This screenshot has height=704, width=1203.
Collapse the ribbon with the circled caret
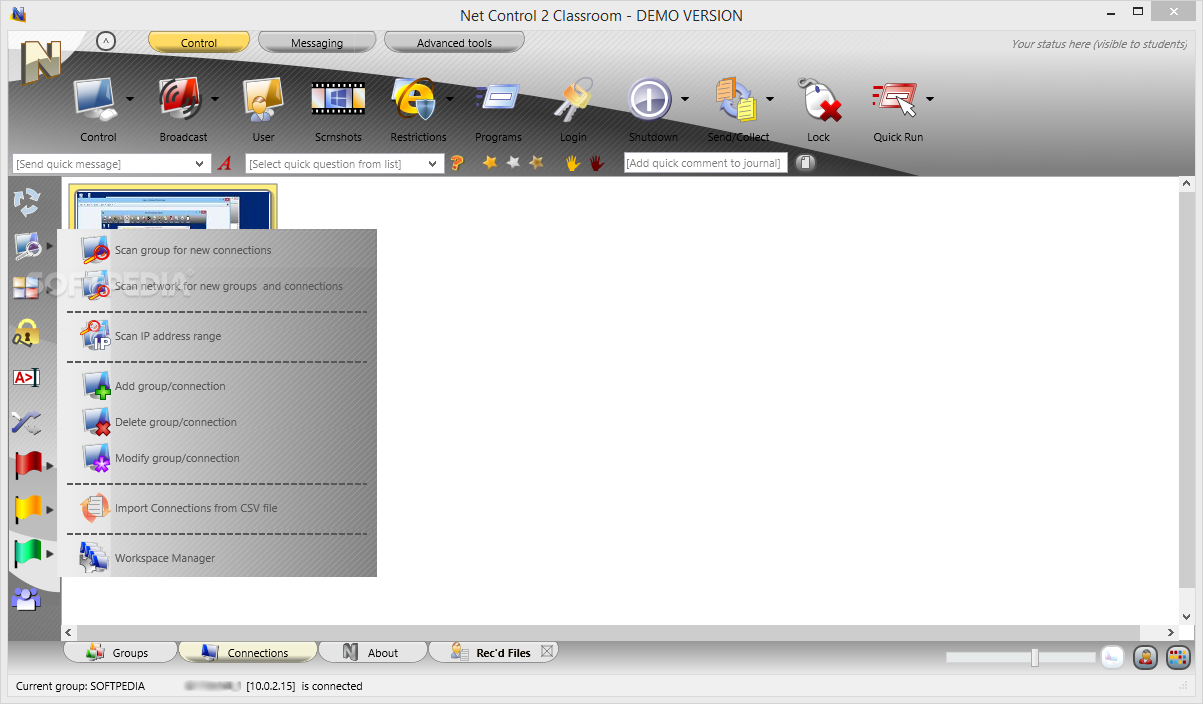coord(106,41)
